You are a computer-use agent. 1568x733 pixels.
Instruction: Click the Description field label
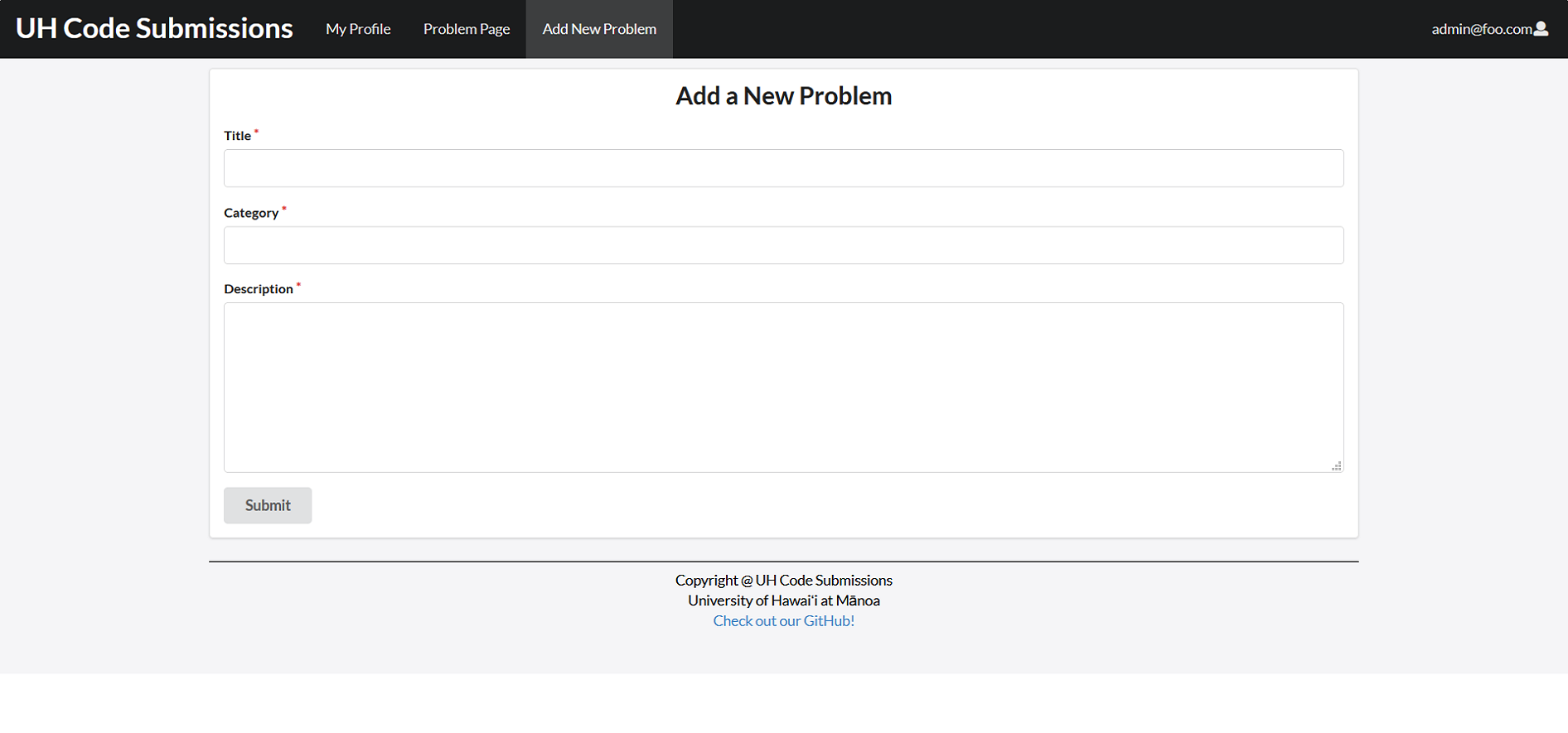(x=259, y=289)
